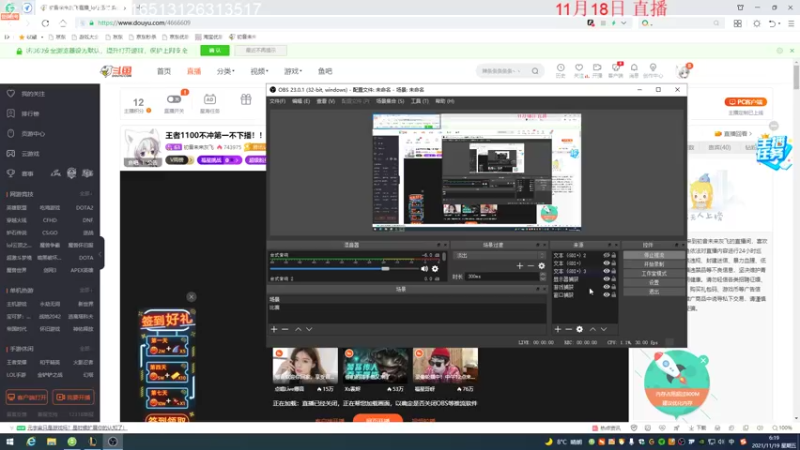Open browser address bar dropdown chevron

coord(623,23)
